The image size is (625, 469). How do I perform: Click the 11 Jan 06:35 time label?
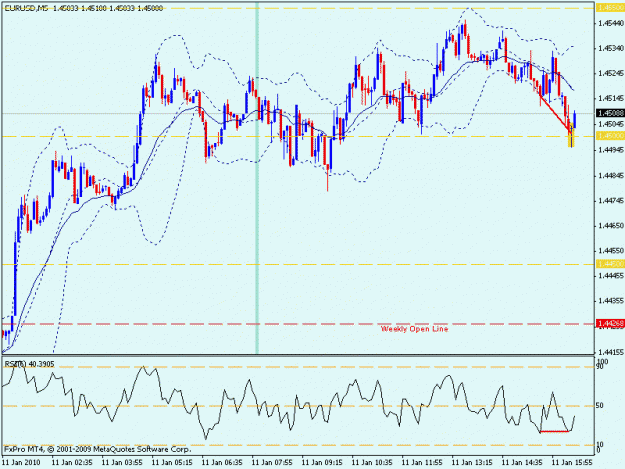tap(222, 462)
